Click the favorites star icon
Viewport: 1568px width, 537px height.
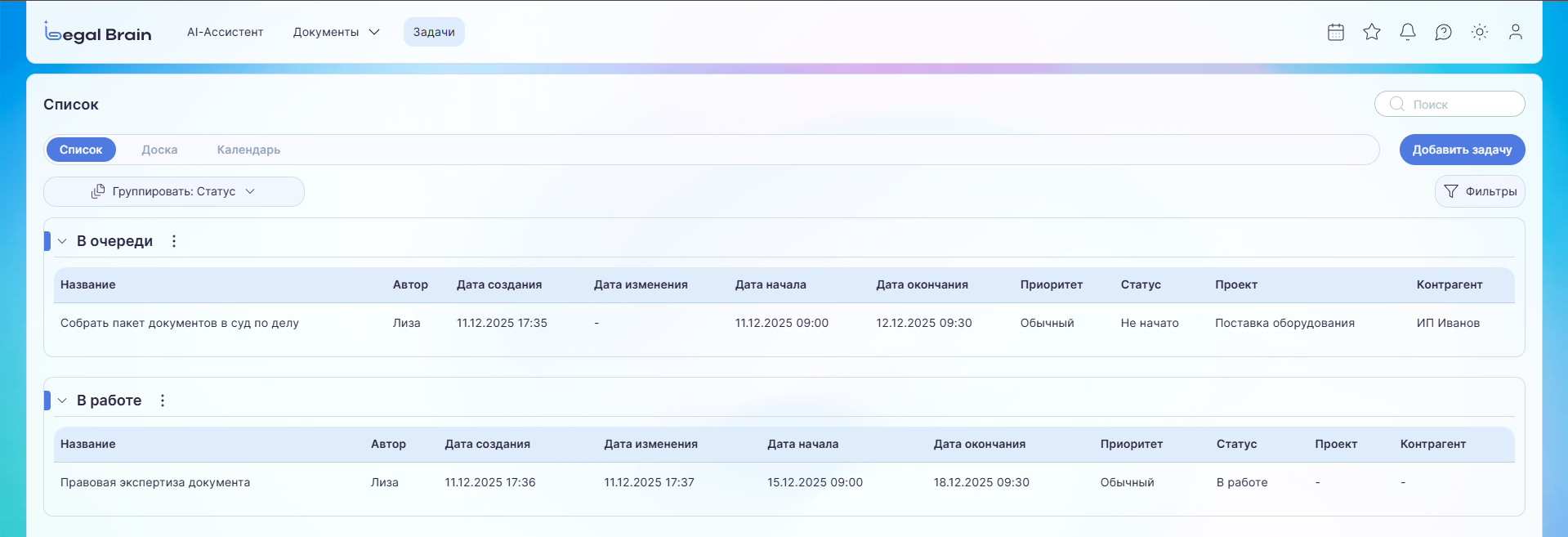1372,32
